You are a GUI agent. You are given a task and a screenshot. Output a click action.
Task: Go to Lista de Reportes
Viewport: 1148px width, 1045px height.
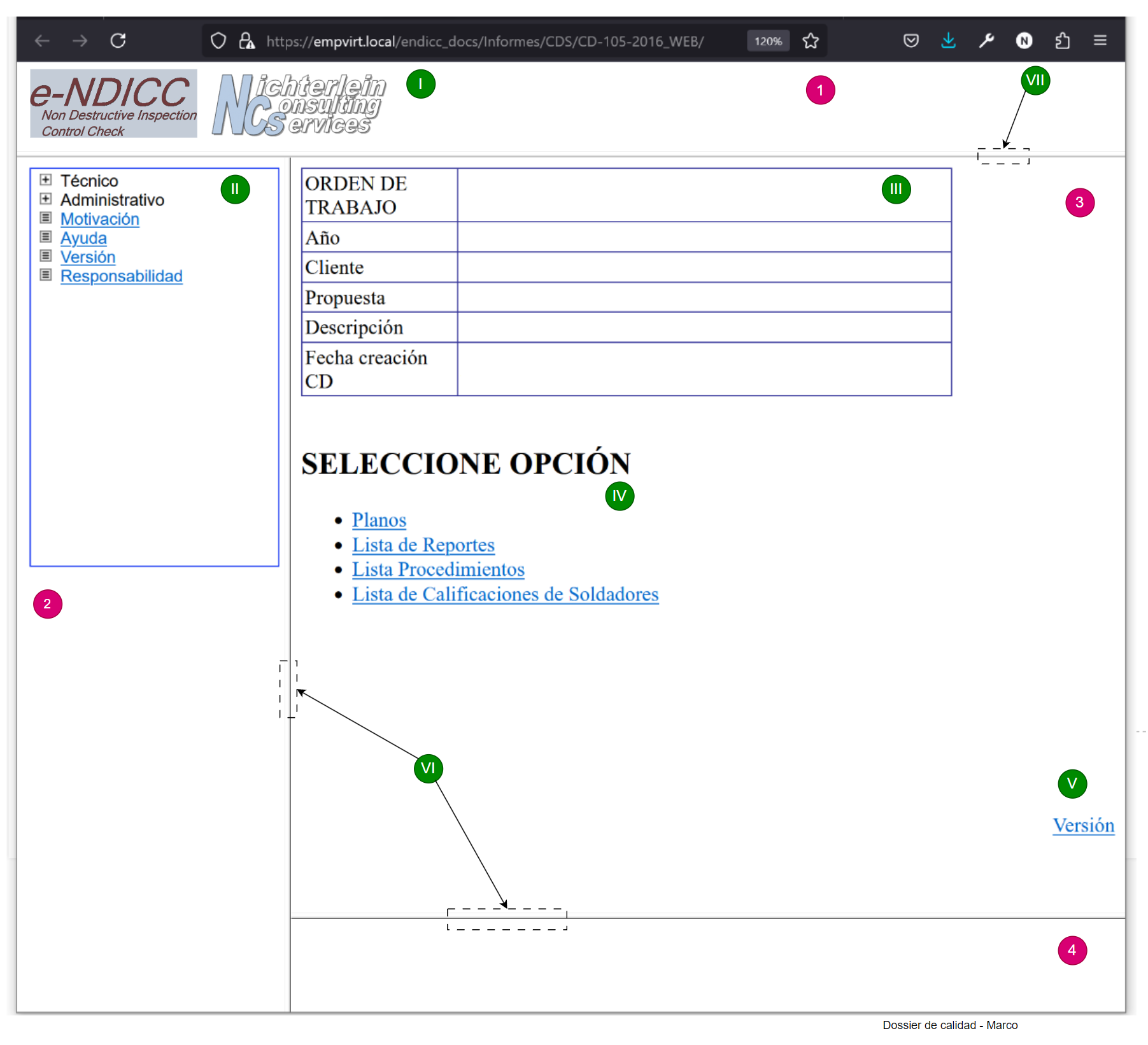(x=423, y=545)
